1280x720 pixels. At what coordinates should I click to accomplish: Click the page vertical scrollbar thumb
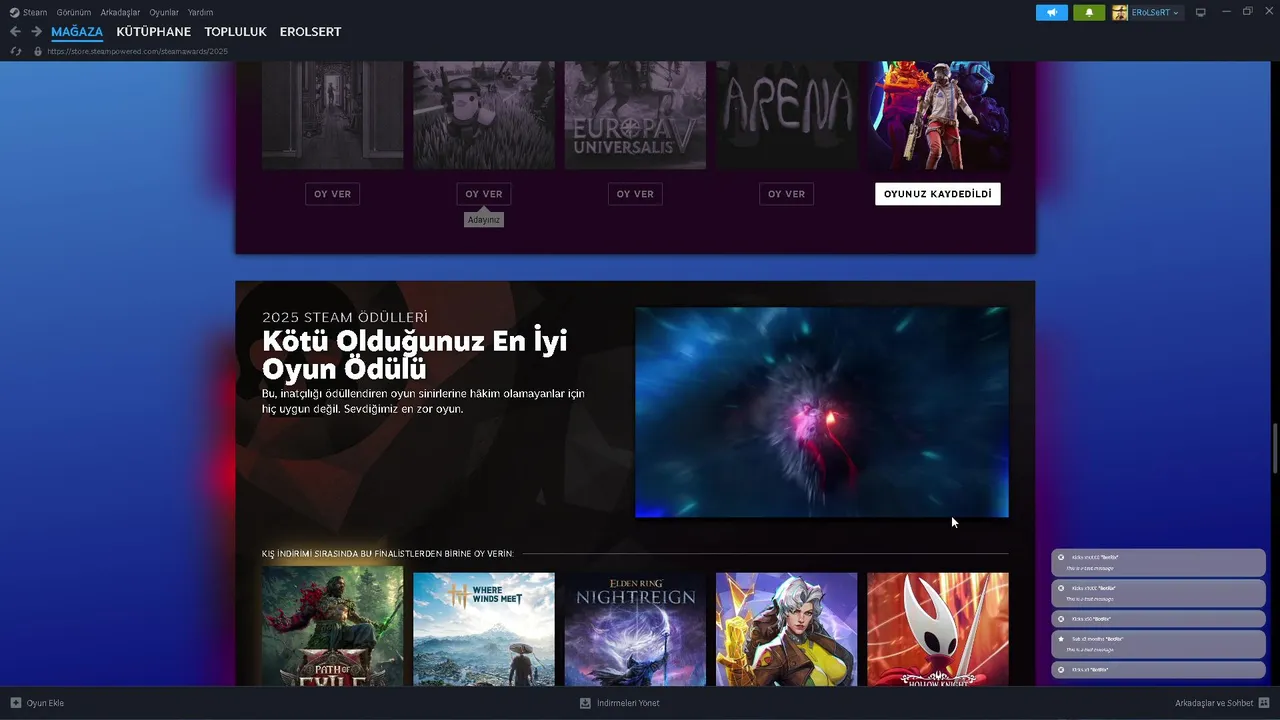click(x=1275, y=449)
